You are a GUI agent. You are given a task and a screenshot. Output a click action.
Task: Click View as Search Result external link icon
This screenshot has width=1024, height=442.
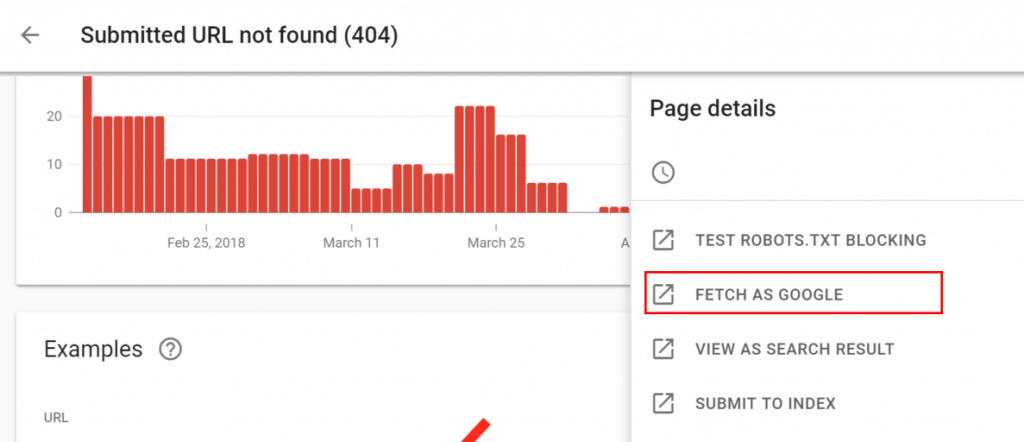(x=663, y=349)
